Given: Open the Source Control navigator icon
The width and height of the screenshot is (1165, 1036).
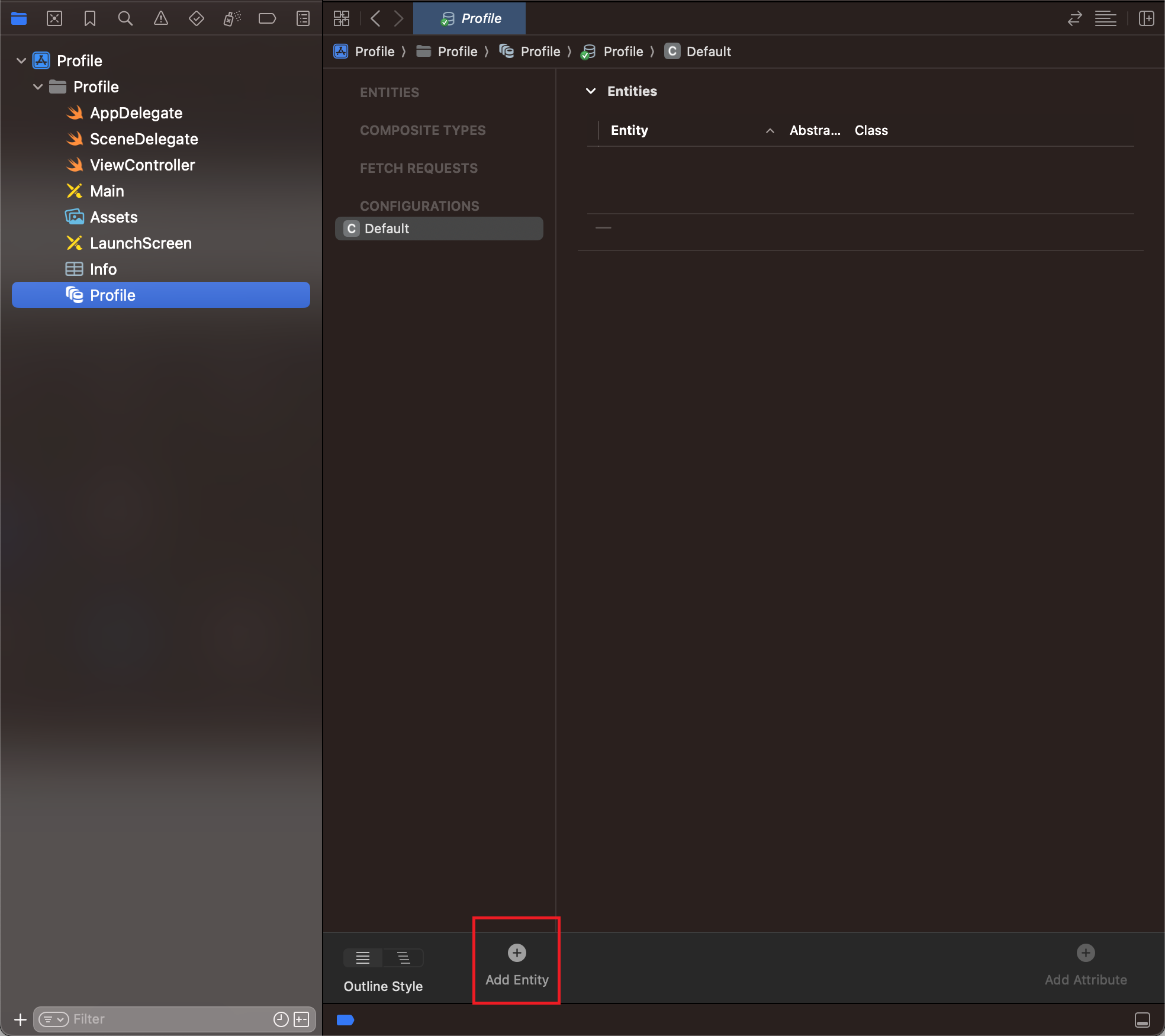Looking at the screenshot, I should click(54, 18).
